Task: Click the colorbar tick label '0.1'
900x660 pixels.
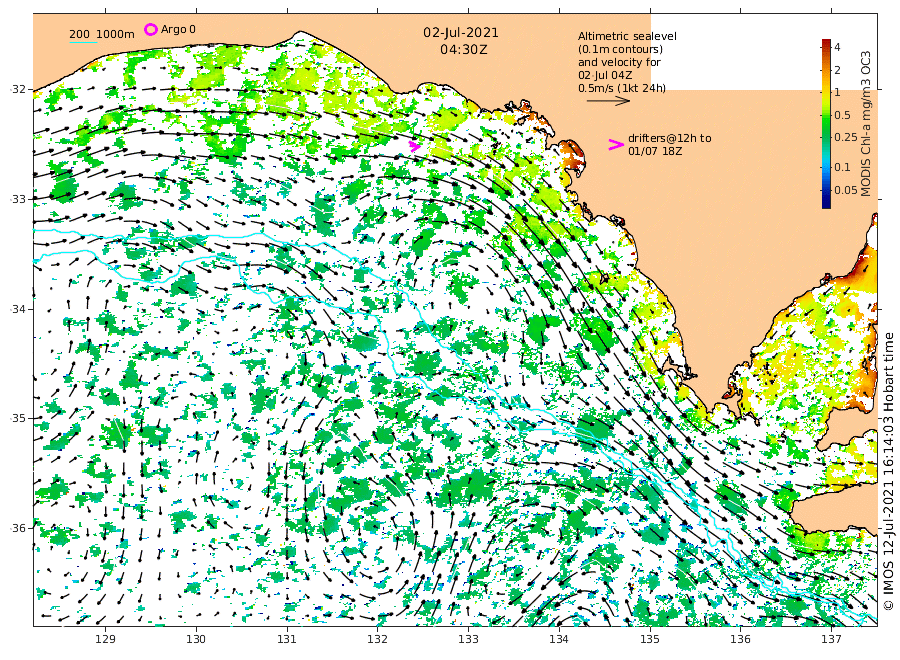Action: pyautogui.click(x=843, y=167)
